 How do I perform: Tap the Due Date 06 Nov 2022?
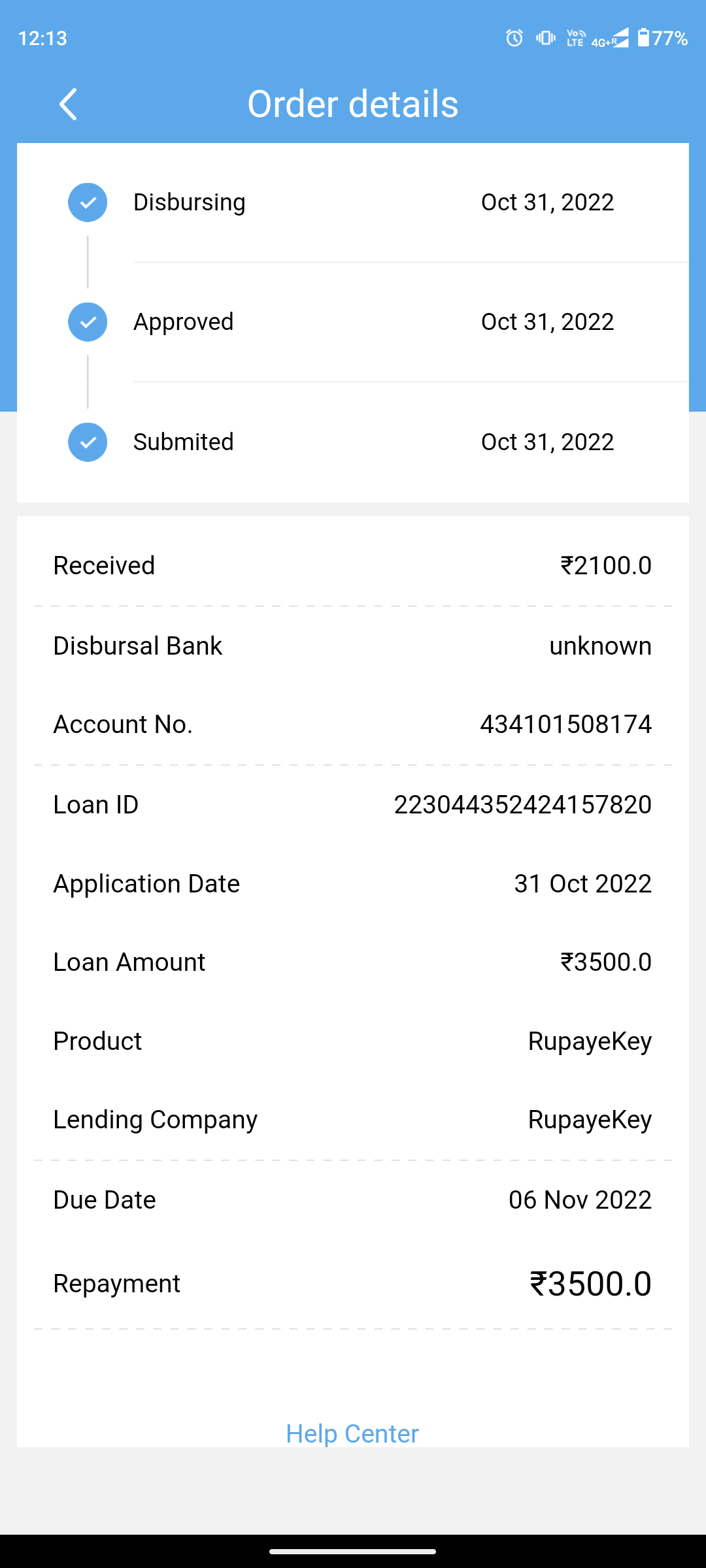(x=580, y=1200)
